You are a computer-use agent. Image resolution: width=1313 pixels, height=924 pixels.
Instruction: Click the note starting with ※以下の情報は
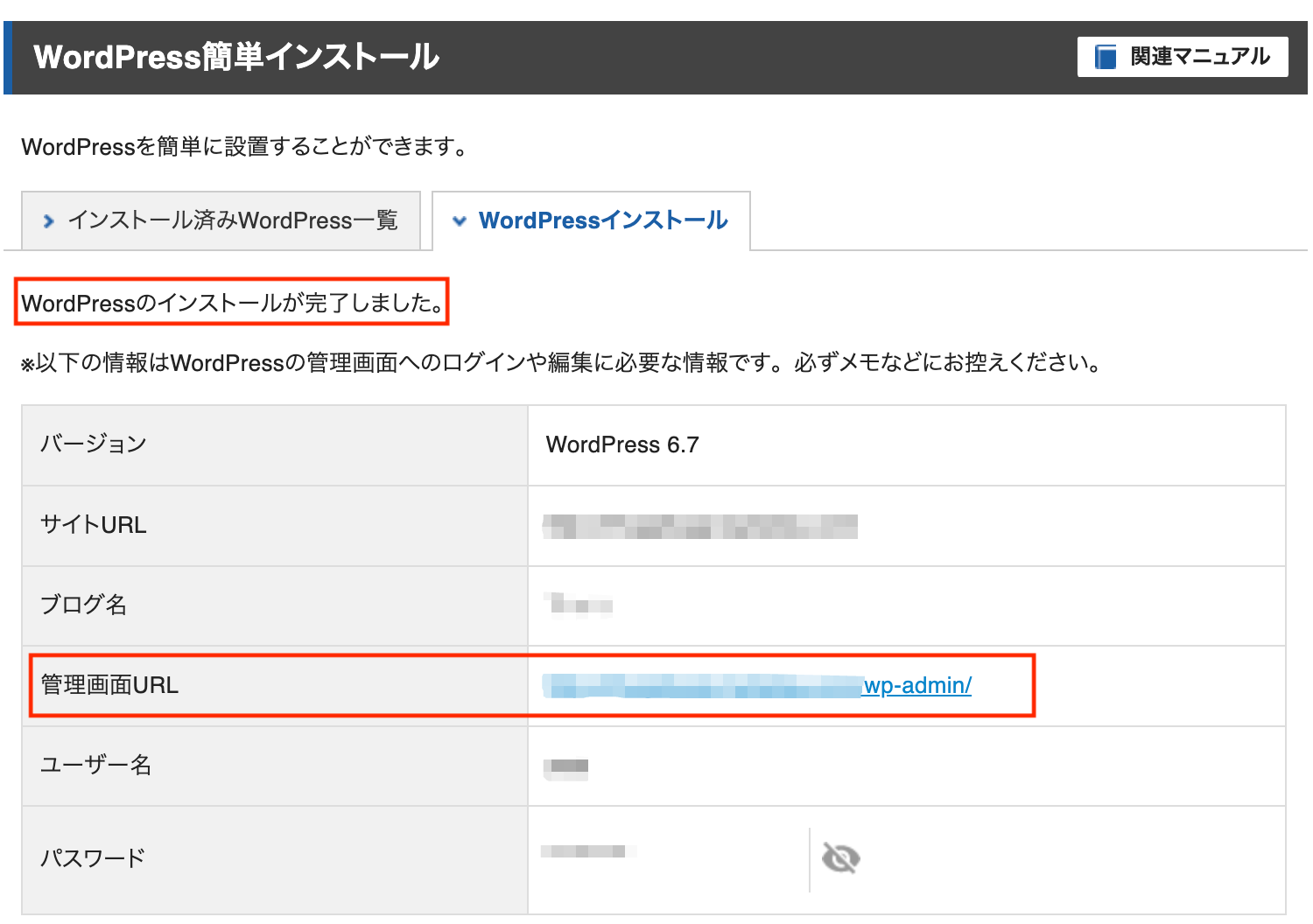[561, 362]
